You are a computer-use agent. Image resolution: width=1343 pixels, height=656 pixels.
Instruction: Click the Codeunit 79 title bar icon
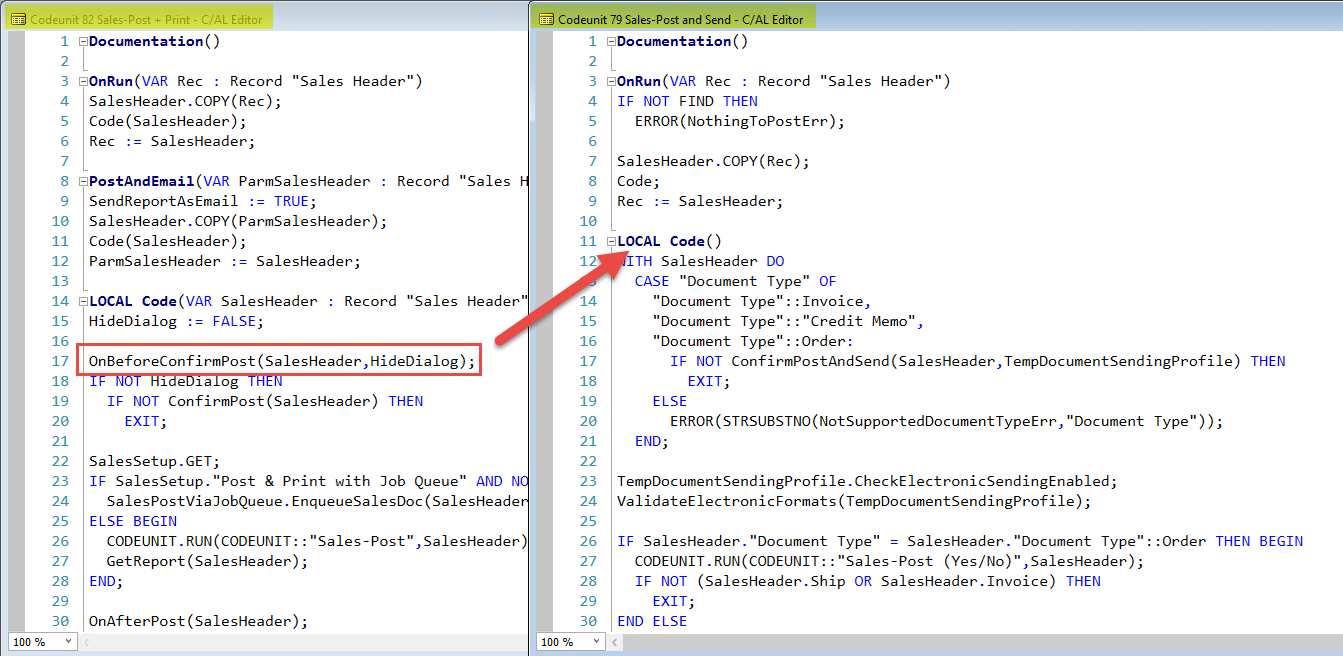click(x=543, y=17)
